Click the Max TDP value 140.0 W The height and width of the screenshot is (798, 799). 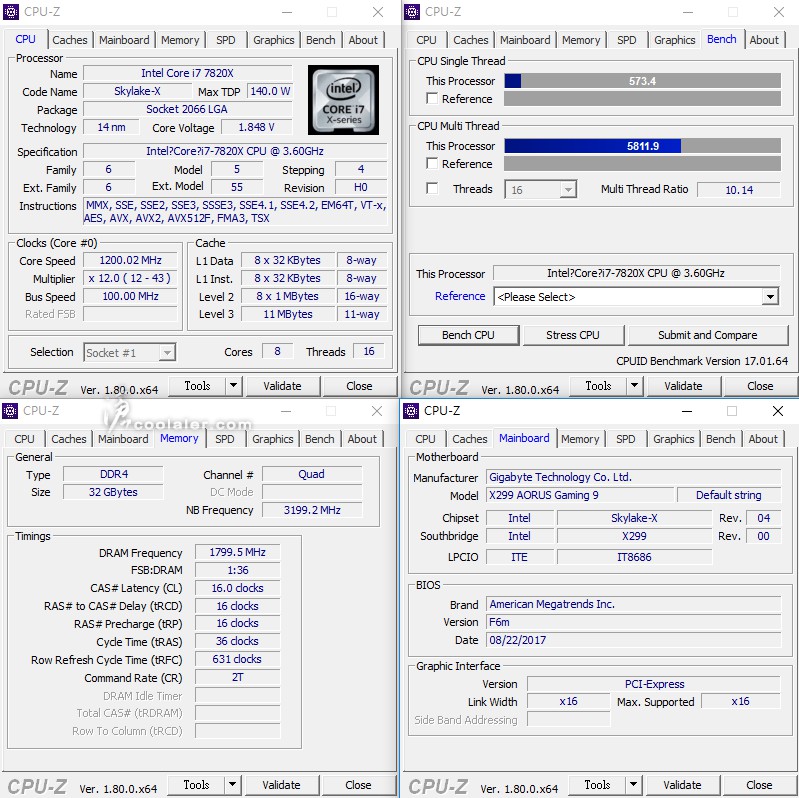[270, 91]
